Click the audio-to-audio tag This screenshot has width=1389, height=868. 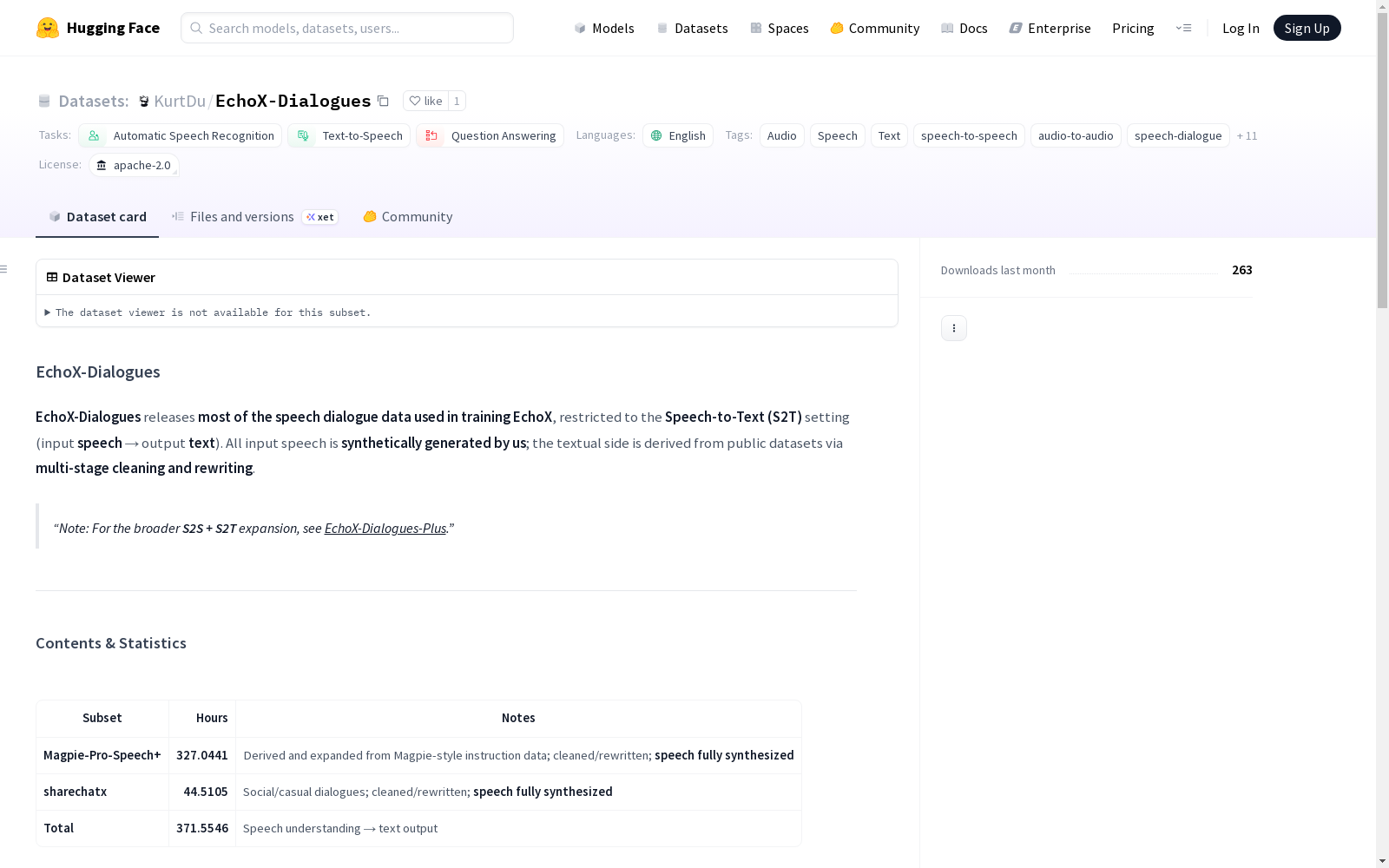click(x=1076, y=135)
